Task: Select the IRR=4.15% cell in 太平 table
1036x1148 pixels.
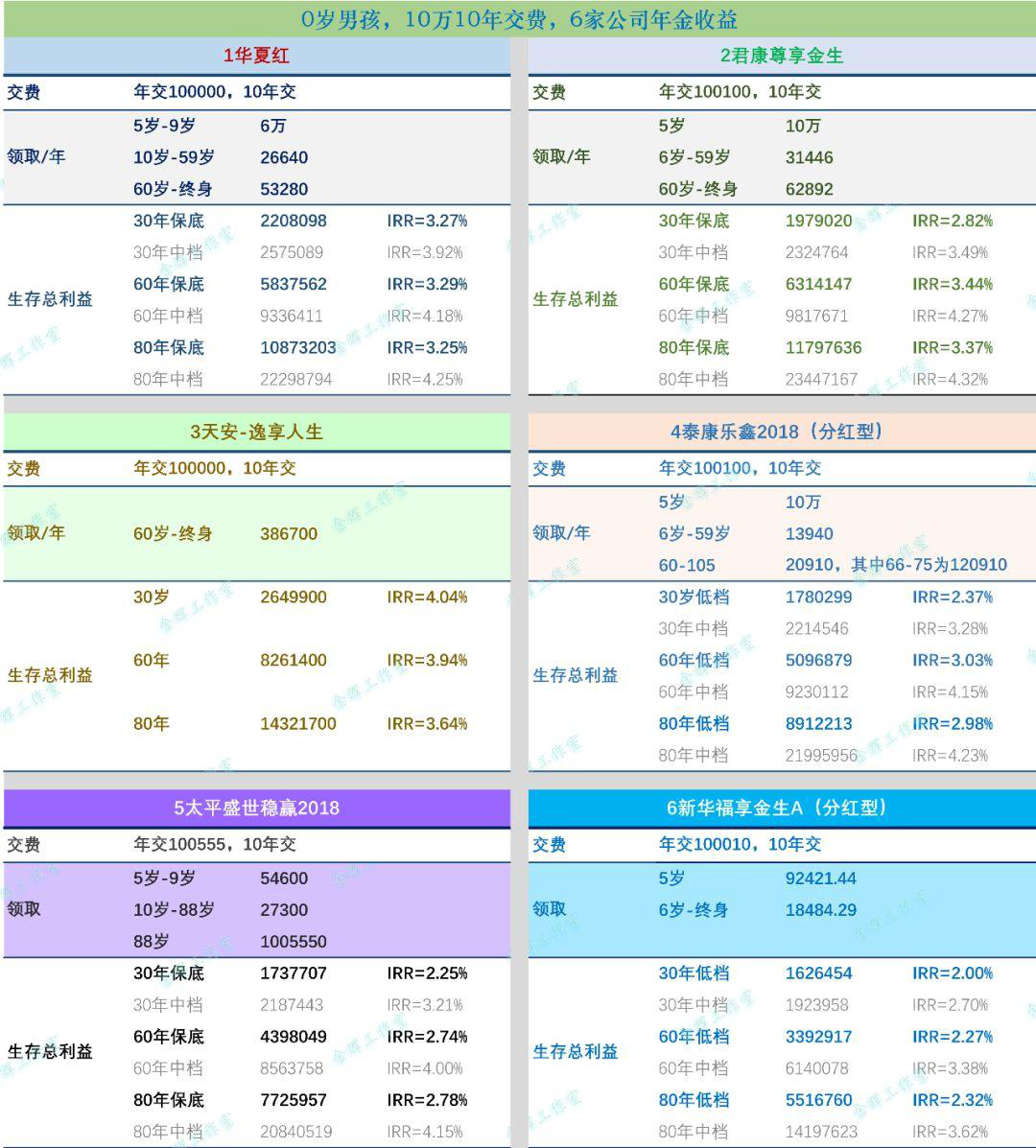Action: tap(425, 1132)
